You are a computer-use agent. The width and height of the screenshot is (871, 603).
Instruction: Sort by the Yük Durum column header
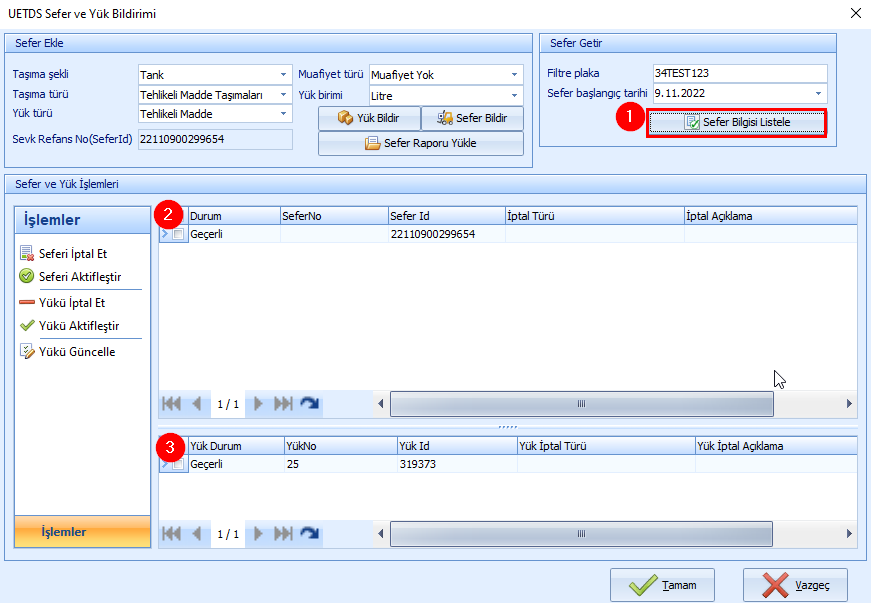236,446
